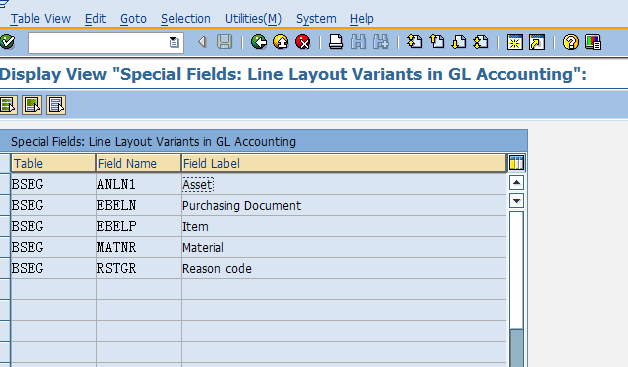Click the Reason code label cell

344,268
